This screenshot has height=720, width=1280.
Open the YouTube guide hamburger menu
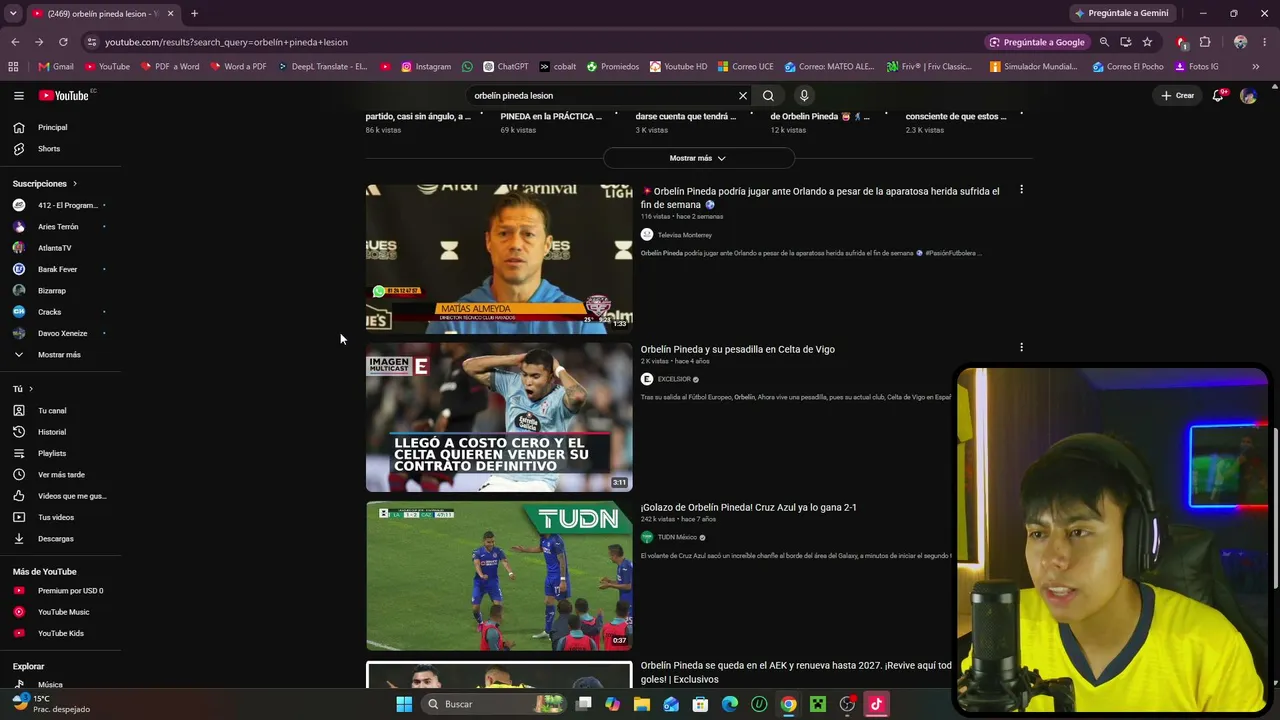click(x=18, y=96)
